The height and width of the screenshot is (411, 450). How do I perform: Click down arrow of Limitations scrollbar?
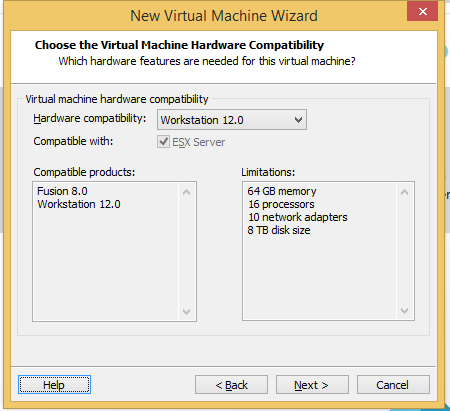coord(405,311)
